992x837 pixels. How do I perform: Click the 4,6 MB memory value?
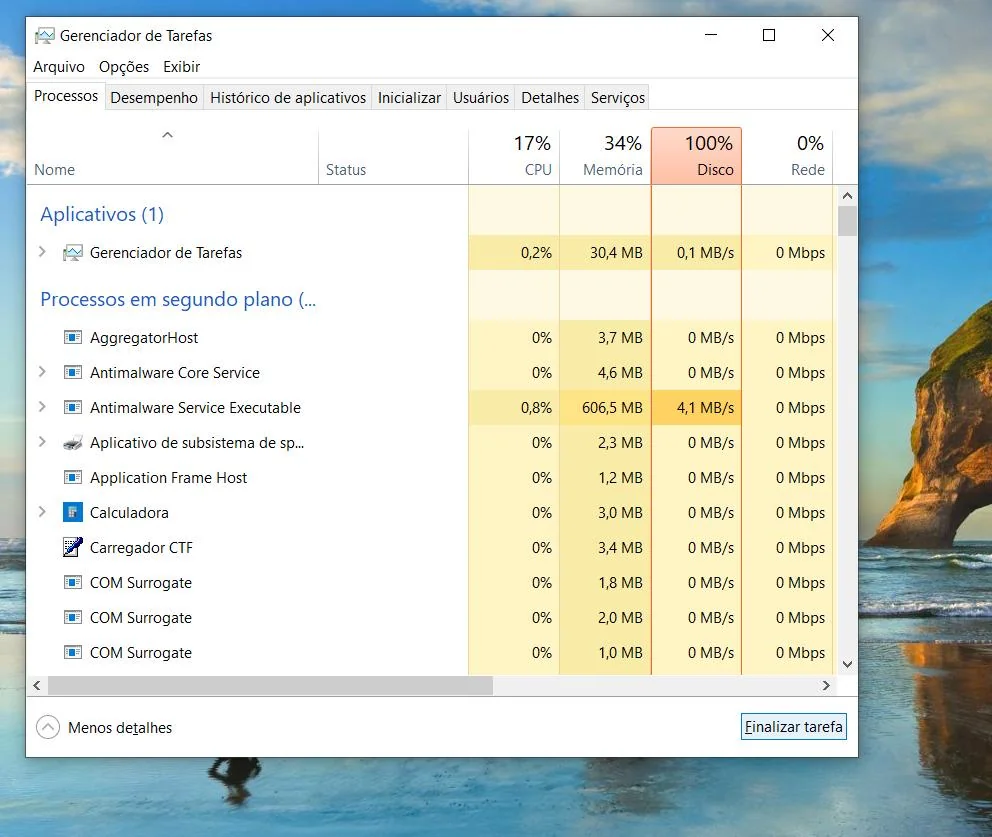pos(620,373)
